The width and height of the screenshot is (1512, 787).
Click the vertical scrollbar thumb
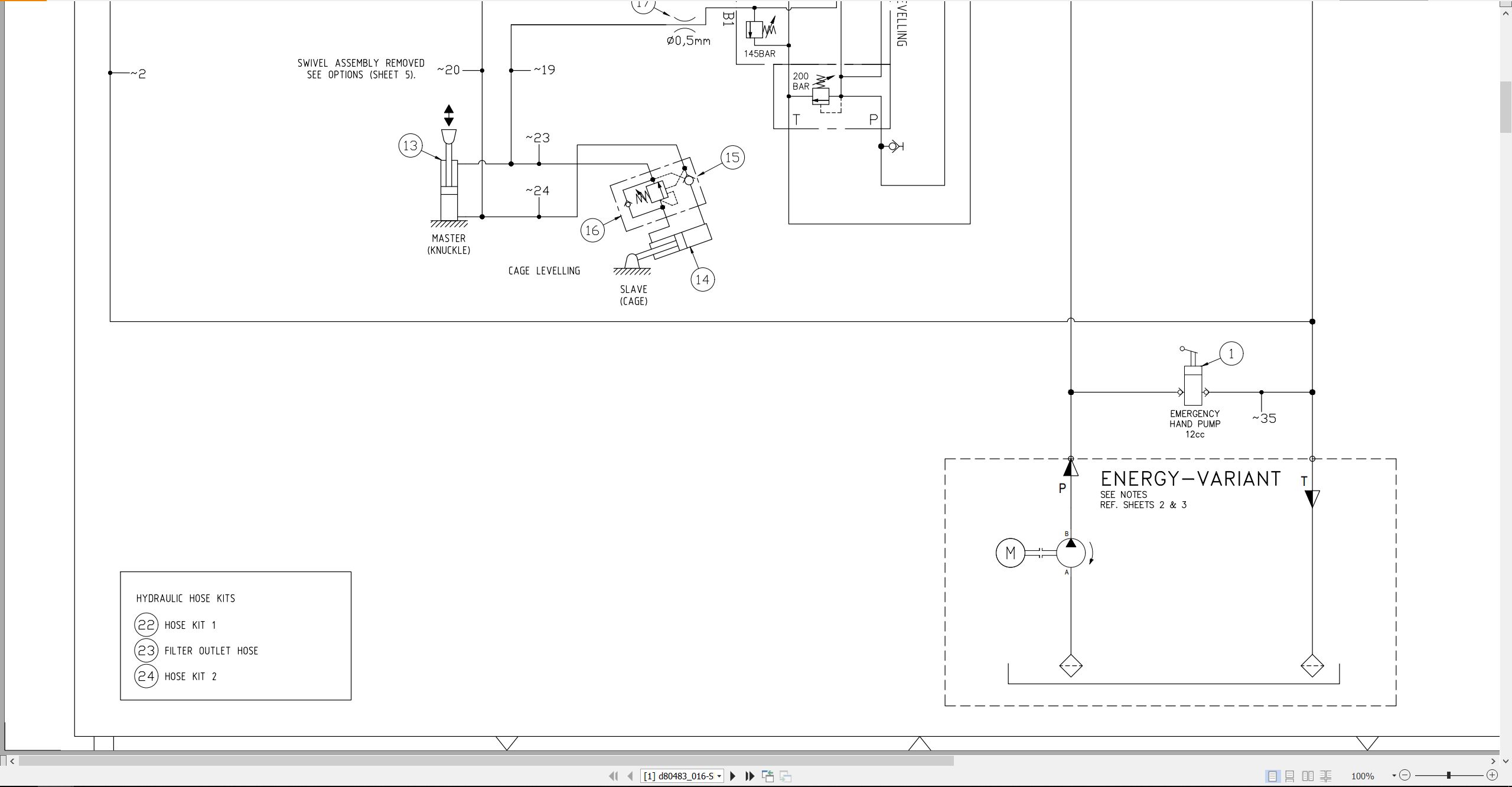click(1506, 107)
